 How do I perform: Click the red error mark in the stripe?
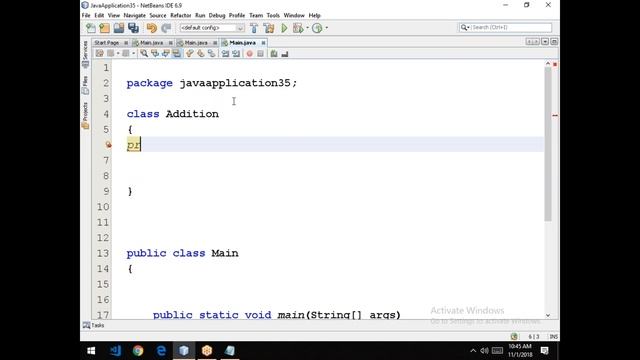point(555,116)
